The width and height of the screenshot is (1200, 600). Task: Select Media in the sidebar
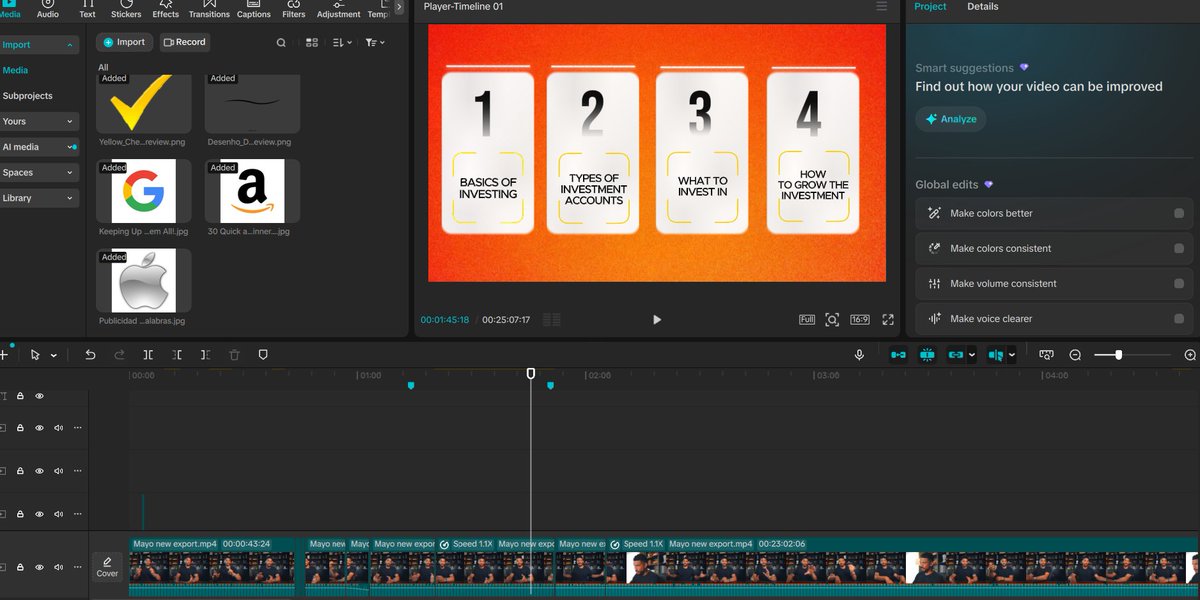pos(15,70)
